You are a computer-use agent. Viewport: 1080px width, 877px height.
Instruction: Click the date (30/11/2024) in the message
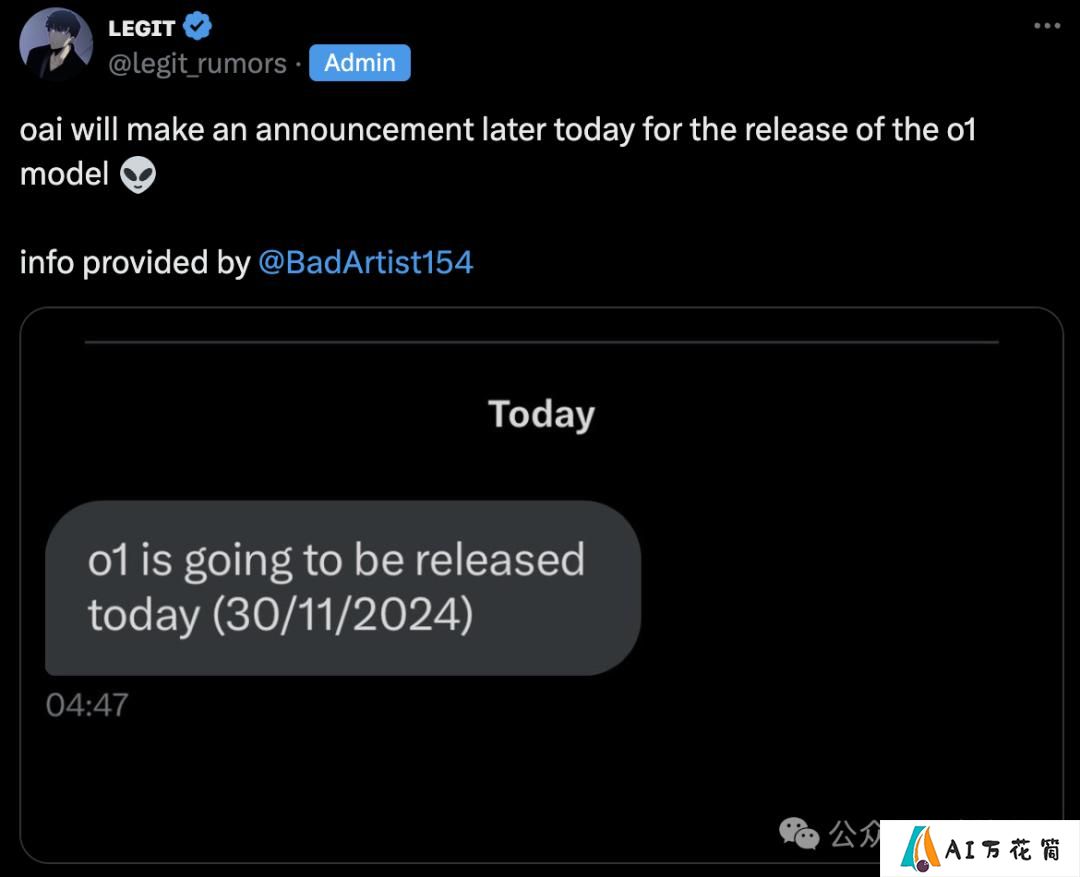[342, 615]
